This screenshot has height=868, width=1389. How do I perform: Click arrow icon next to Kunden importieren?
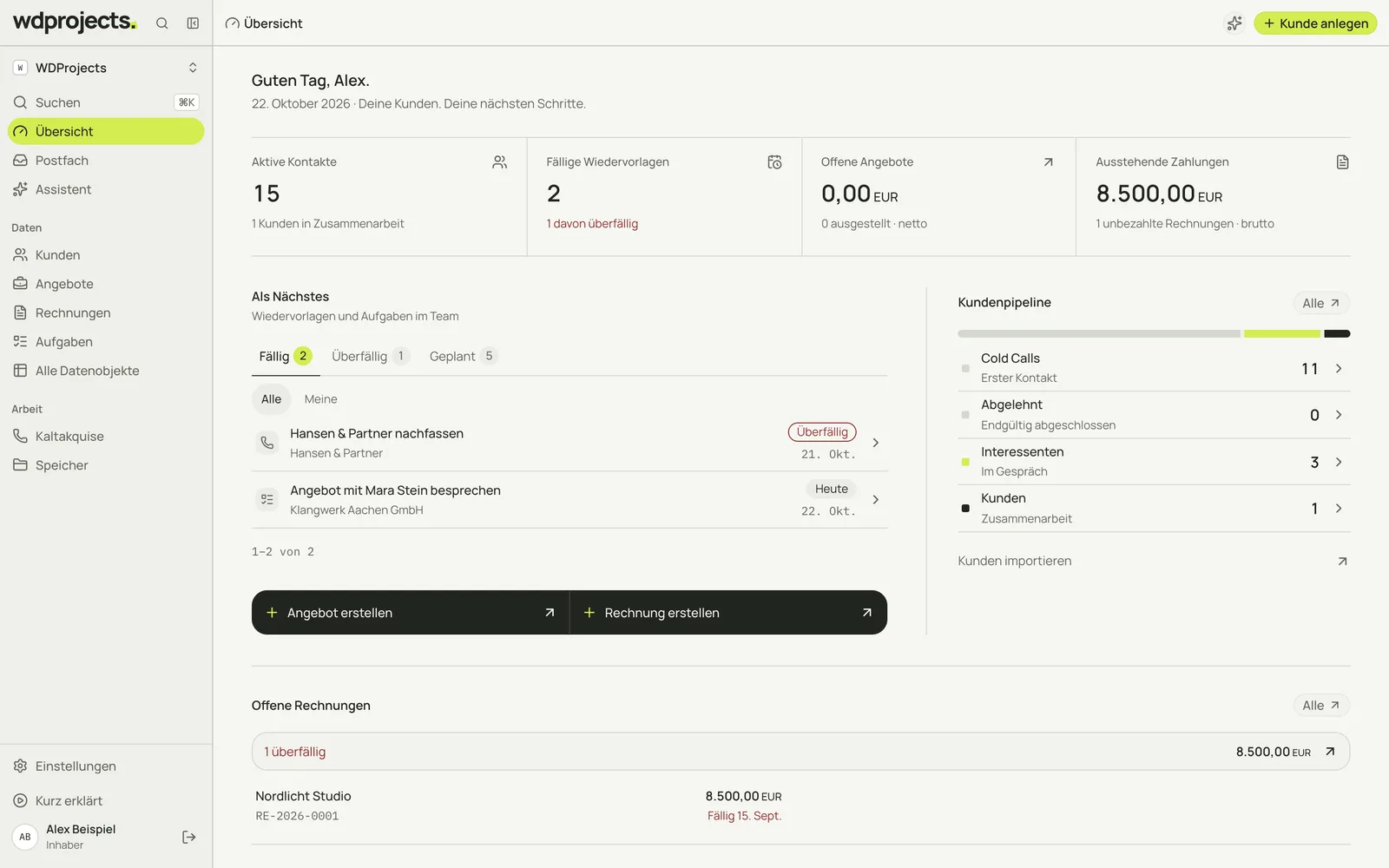tap(1342, 562)
